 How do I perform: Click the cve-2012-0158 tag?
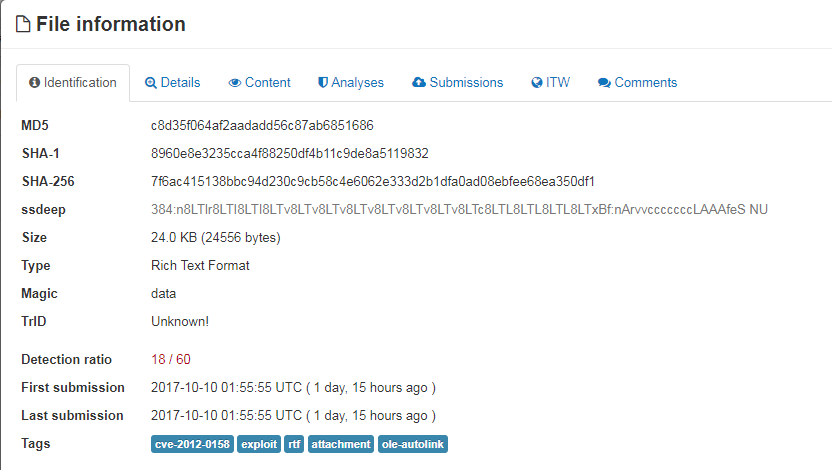click(x=192, y=444)
